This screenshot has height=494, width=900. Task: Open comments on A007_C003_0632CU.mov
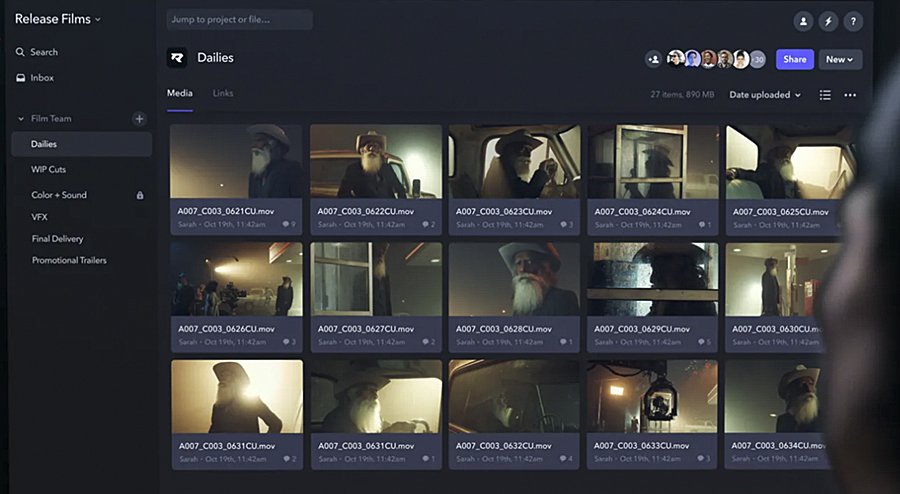pyautogui.click(x=567, y=458)
